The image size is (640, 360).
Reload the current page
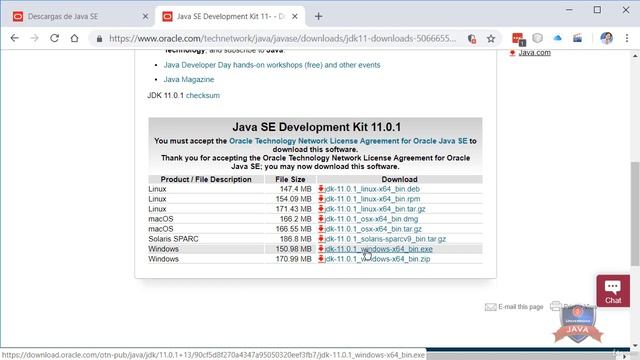pyautogui.click(x=54, y=38)
